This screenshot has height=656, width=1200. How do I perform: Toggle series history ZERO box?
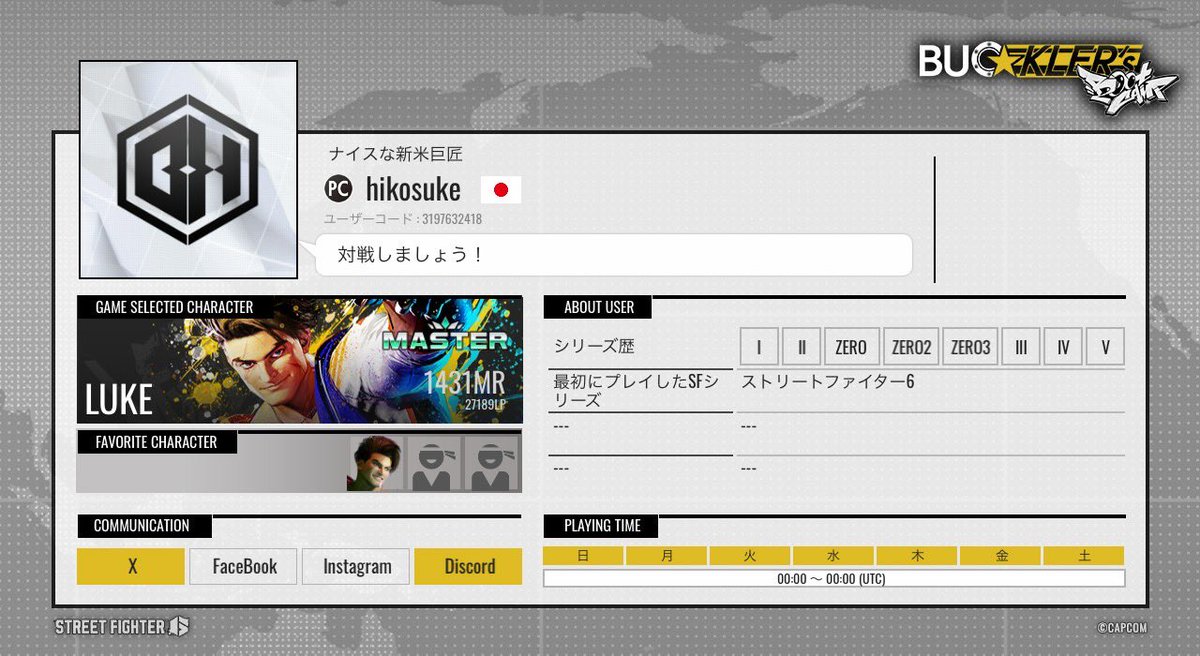pyautogui.click(x=851, y=347)
